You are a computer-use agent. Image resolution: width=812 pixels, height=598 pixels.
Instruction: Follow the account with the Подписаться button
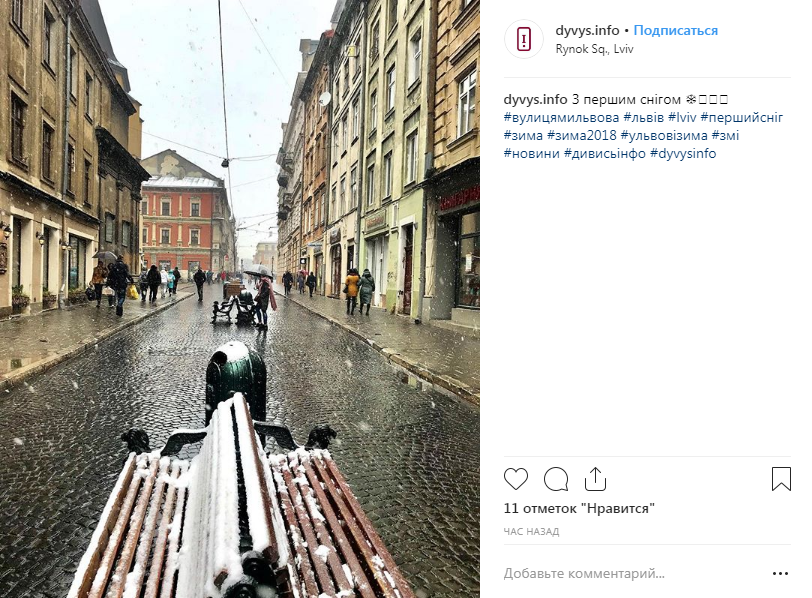(676, 31)
